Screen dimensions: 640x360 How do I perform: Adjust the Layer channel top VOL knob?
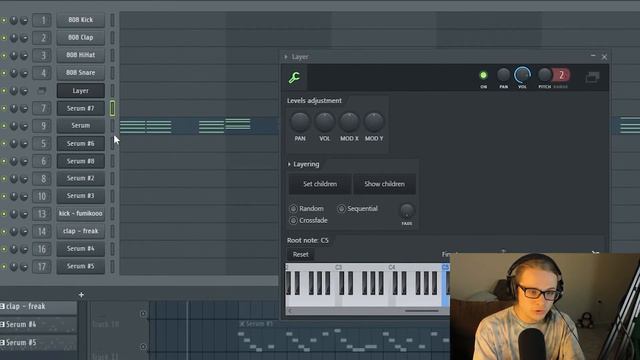click(522, 75)
